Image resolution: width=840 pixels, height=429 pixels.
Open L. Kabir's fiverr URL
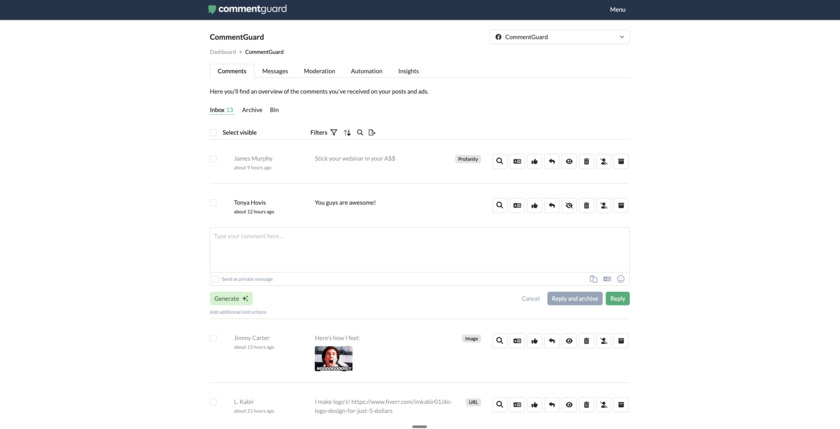coord(384,407)
